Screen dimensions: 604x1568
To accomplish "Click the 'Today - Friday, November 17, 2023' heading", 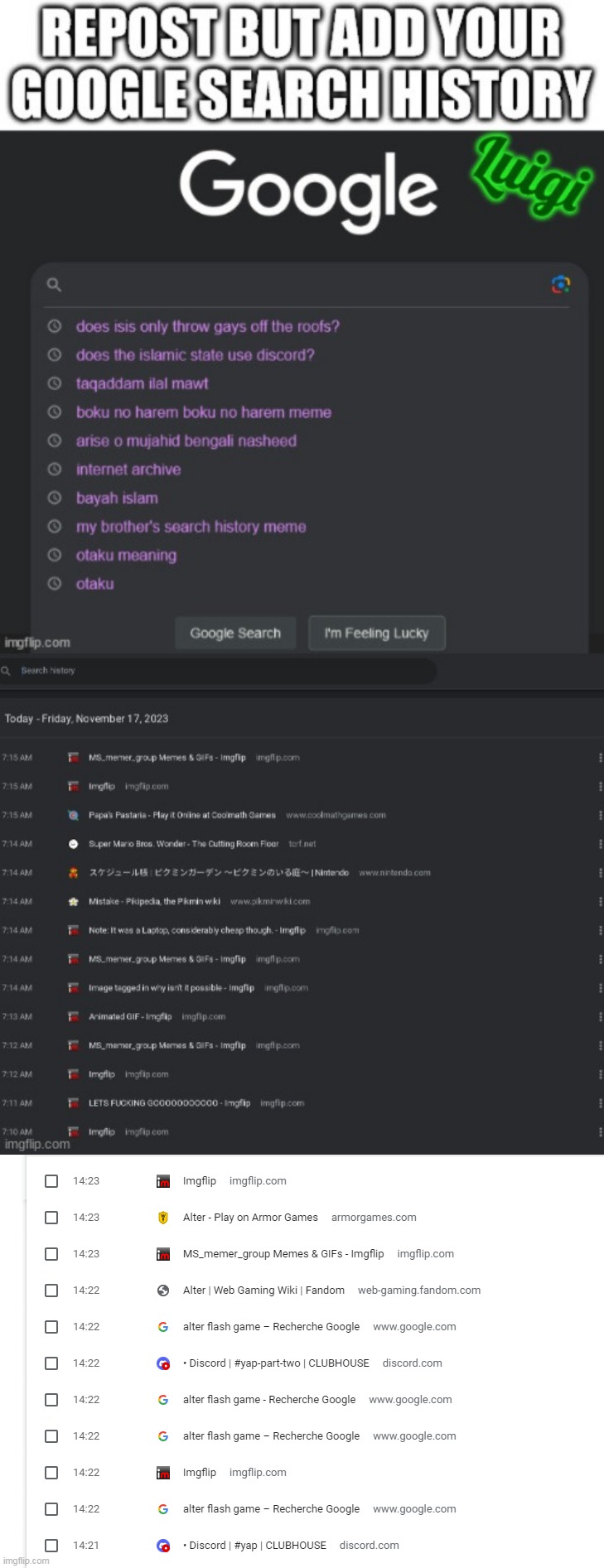I will [87, 719].
